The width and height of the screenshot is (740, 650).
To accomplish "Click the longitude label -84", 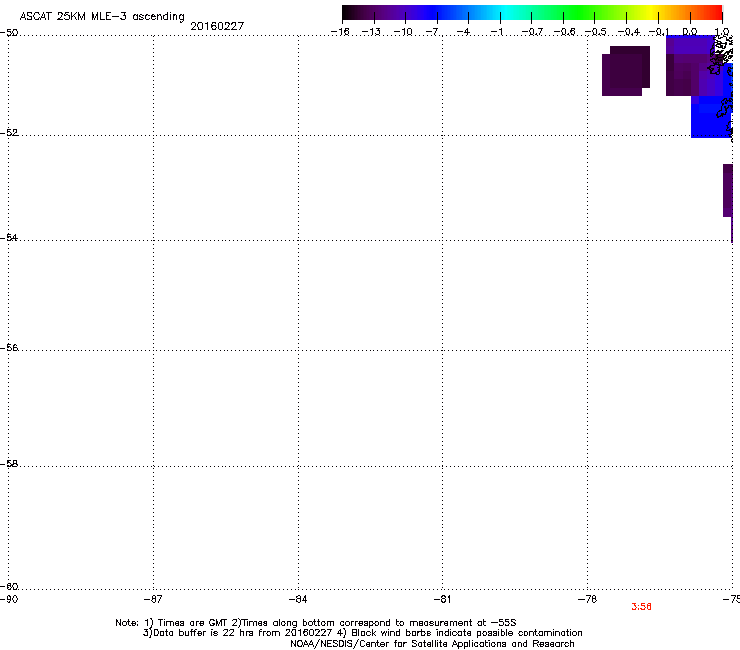I will pos(298,599).
